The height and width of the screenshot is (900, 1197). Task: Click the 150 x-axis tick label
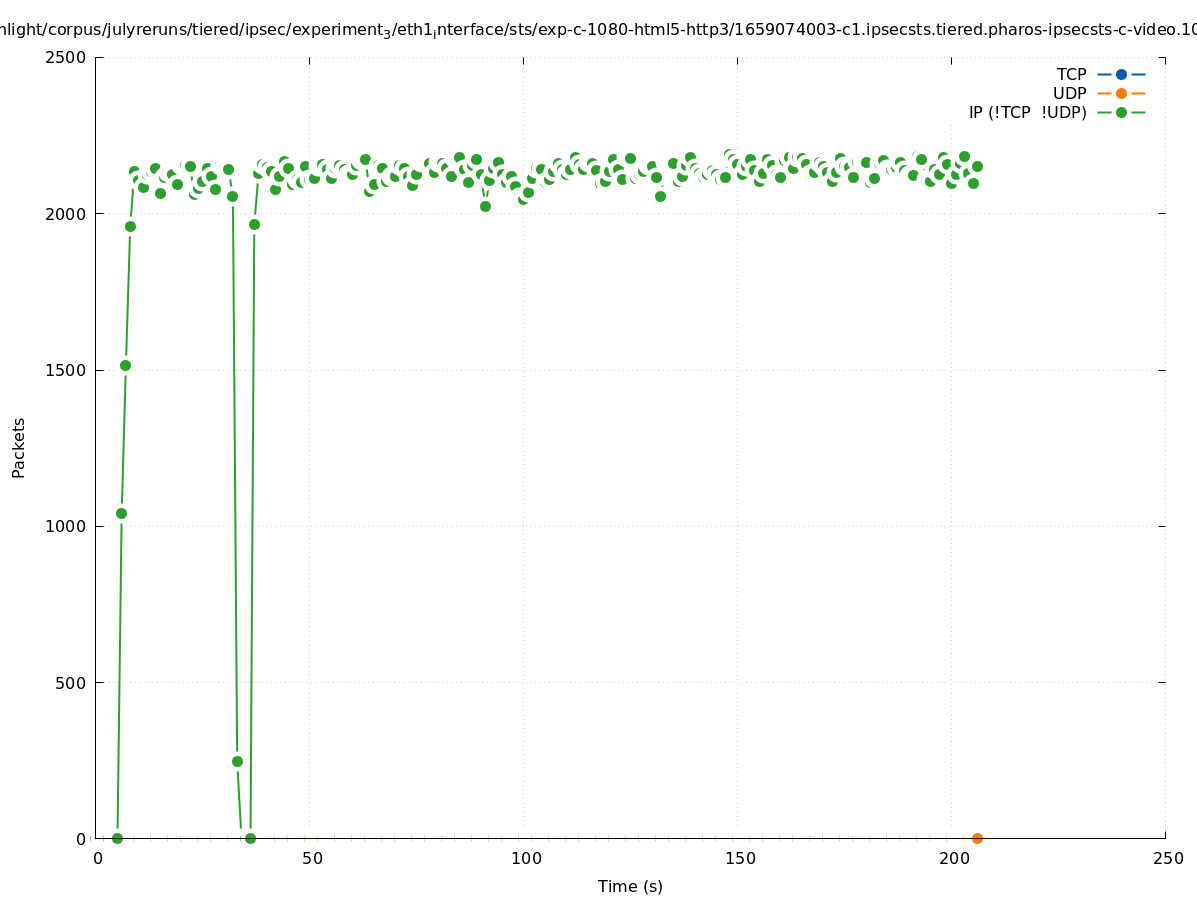[x=739, y=858]
